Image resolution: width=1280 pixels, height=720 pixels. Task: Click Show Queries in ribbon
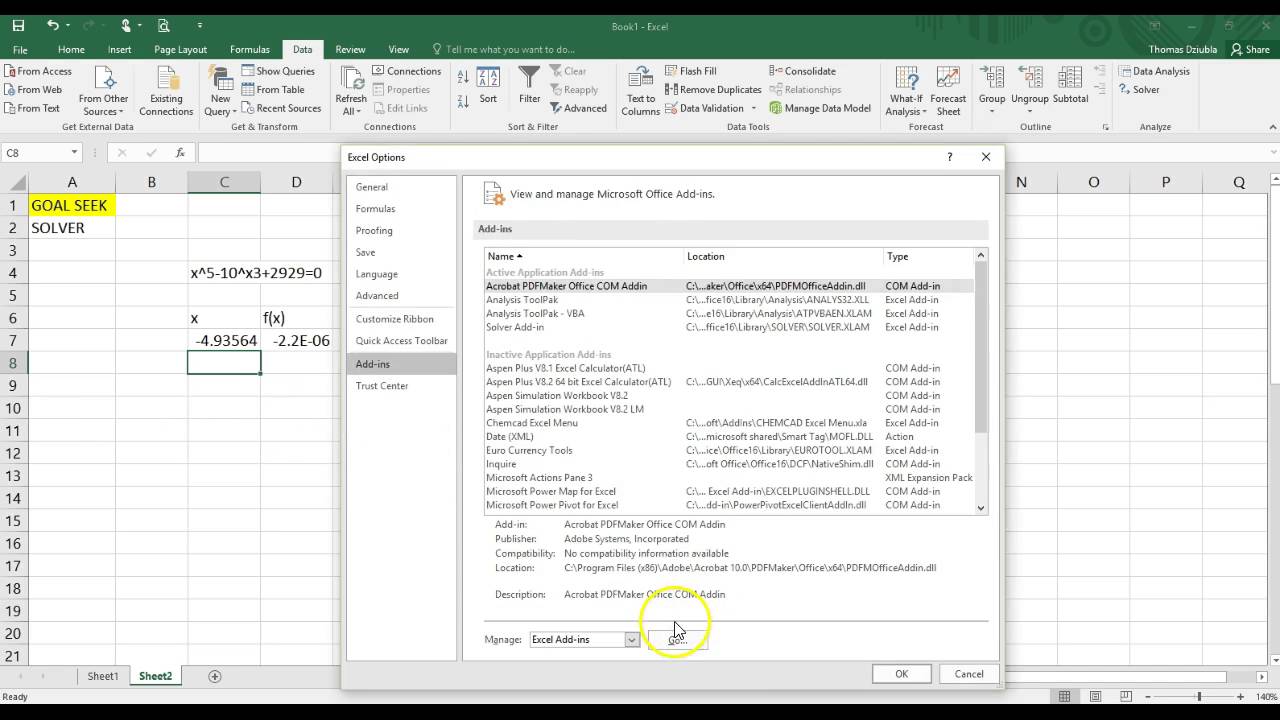(278, 71)
